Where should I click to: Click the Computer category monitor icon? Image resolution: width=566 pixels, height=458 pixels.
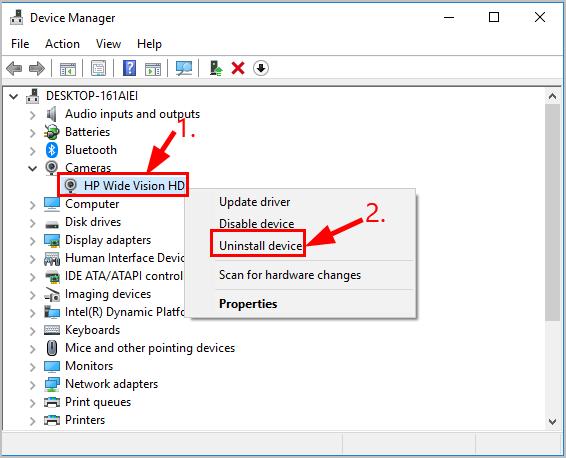52,204
